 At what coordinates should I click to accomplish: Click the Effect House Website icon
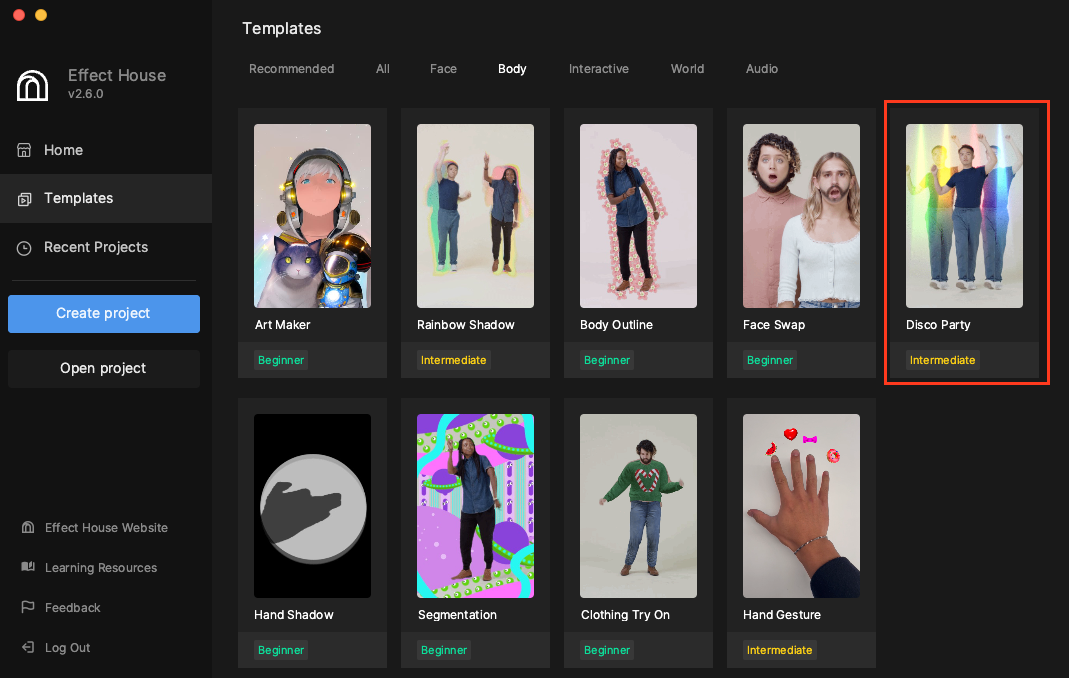pos(28,527)
